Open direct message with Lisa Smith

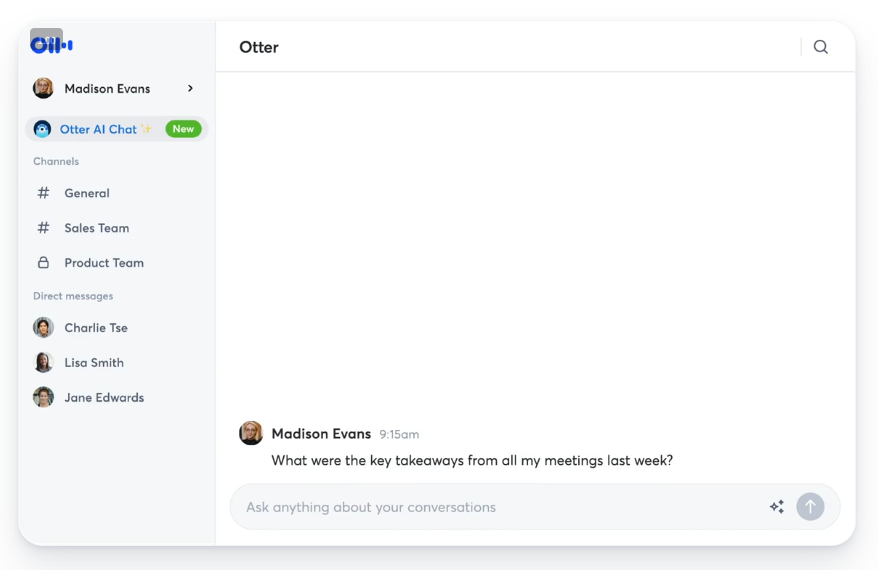(x=94, y=363)
